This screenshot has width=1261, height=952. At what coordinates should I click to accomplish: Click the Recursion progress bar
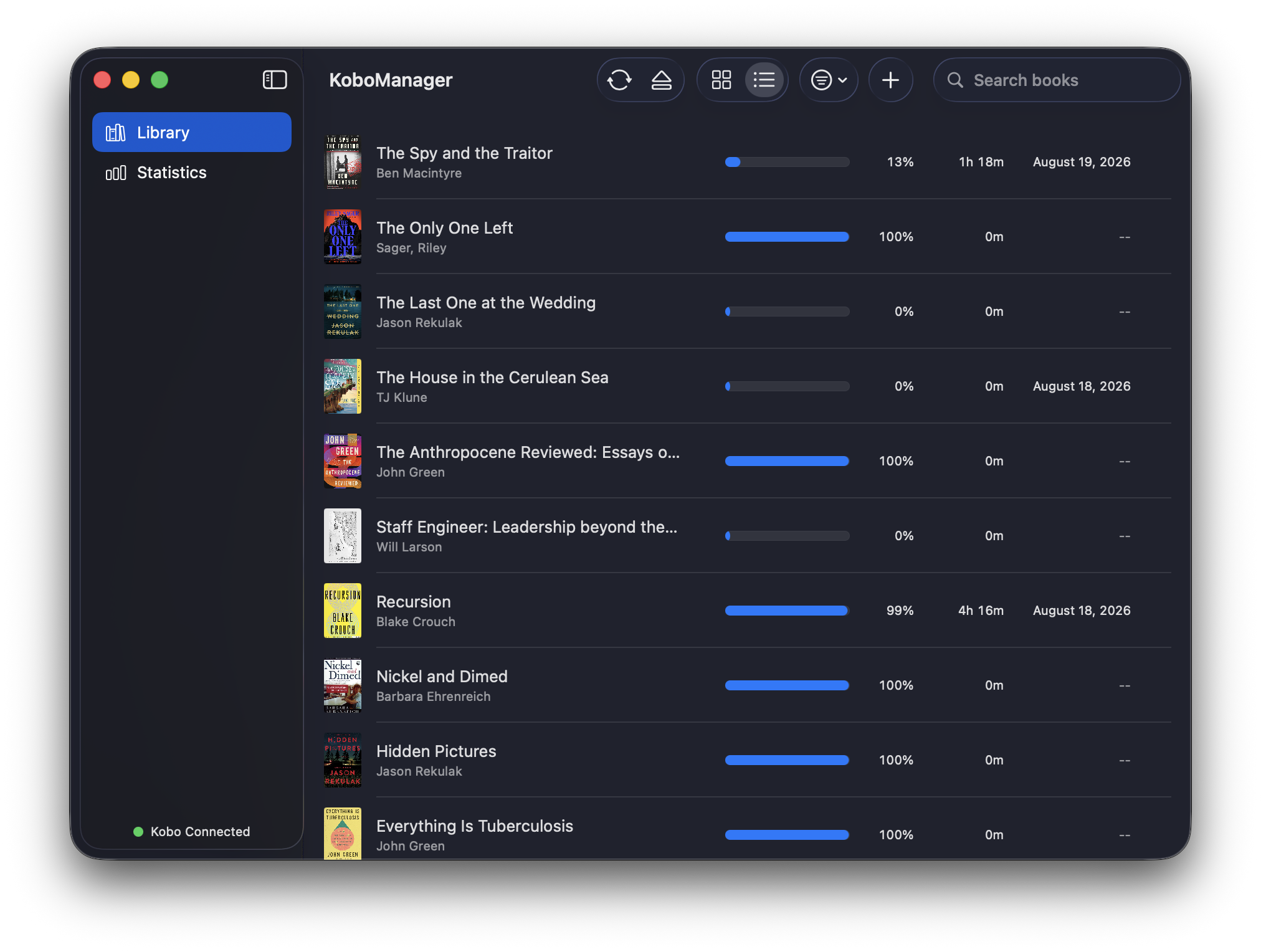coord(788,611)
